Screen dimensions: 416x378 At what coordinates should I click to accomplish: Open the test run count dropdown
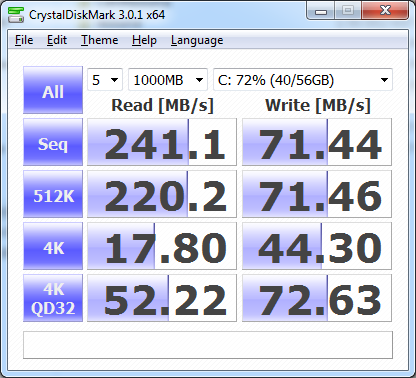(105, 80)
